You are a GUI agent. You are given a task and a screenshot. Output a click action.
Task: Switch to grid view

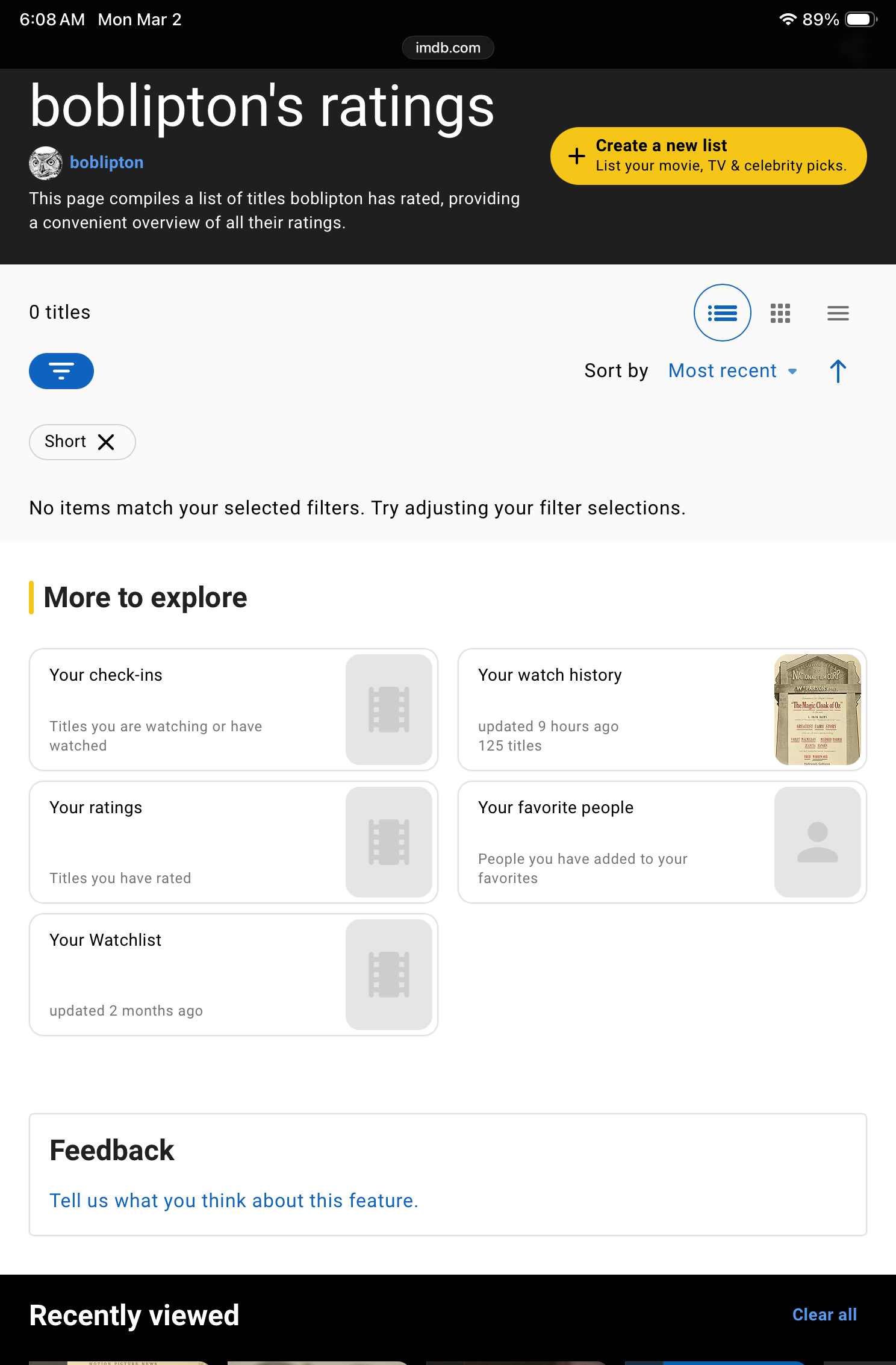780,313
